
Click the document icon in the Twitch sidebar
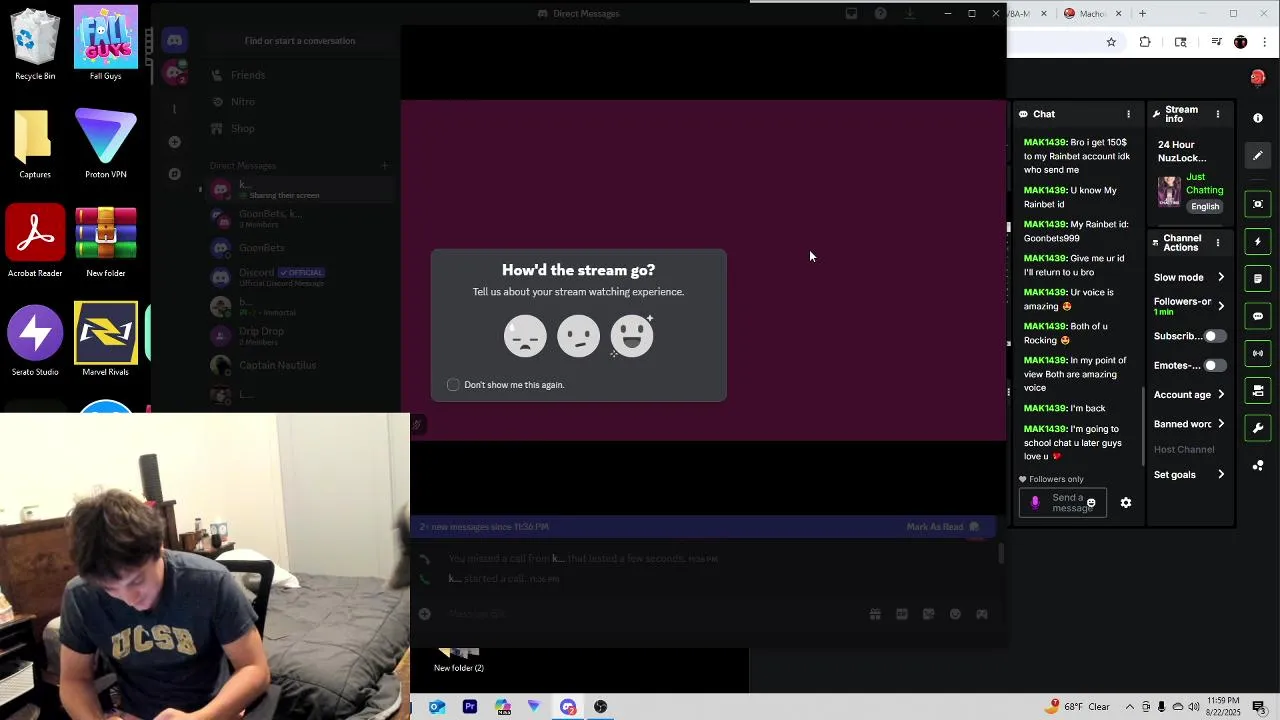pos(1258,279)
